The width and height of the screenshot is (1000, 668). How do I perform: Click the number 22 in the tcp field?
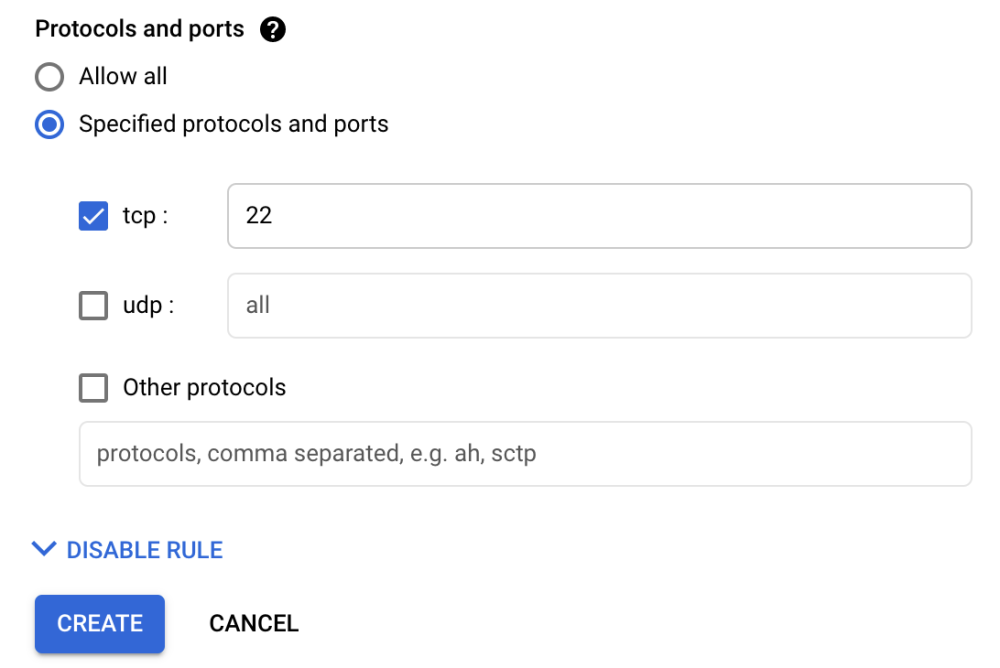click(259, 216)
